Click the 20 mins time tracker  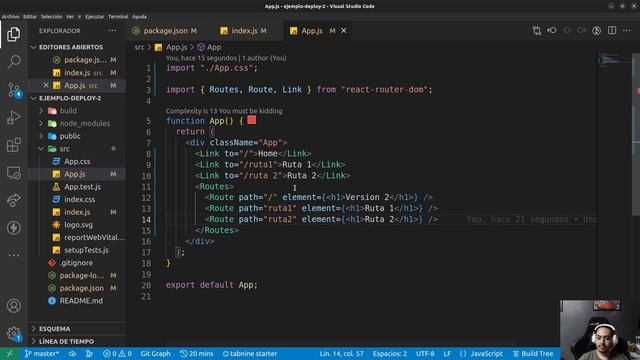(x=197, y=354)
